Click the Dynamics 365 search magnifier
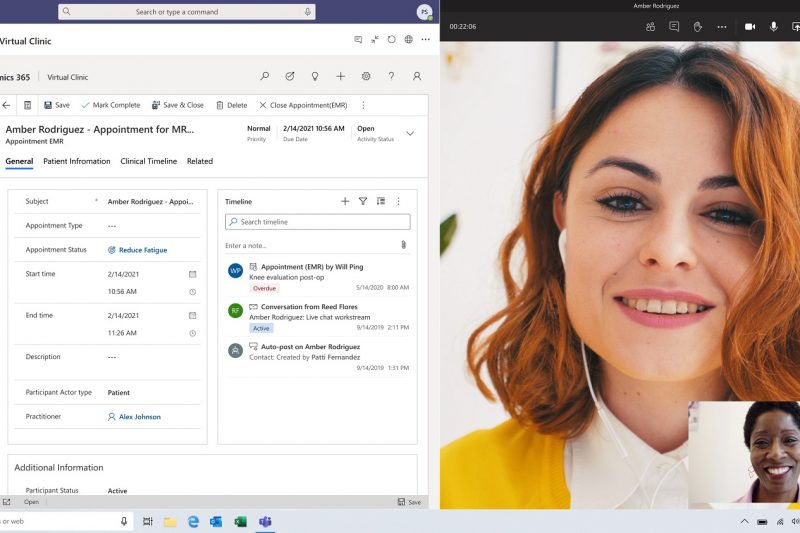The height and width of the screenshot is (533, 800). pos(264,76)
